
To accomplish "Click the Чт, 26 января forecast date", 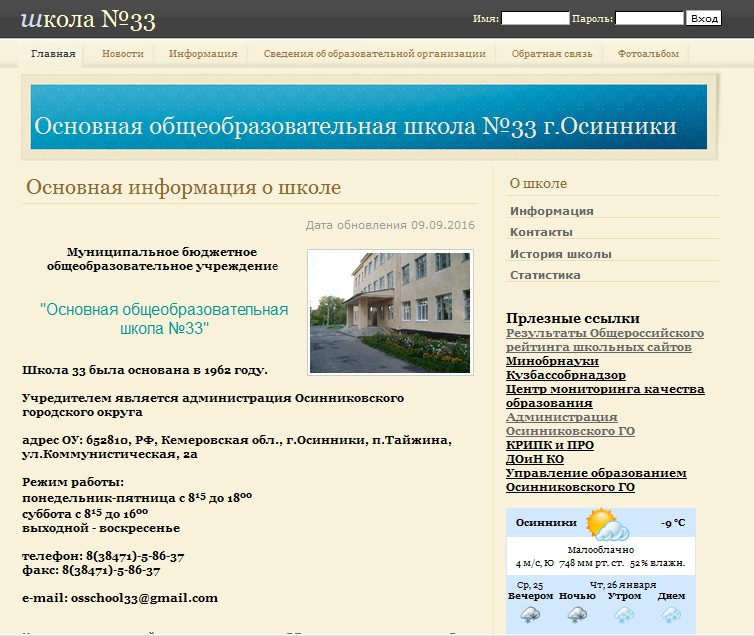I will pos(623,585).
